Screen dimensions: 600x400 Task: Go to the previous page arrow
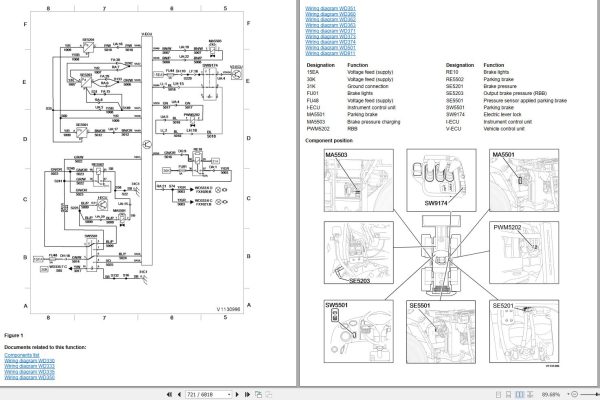179,394
